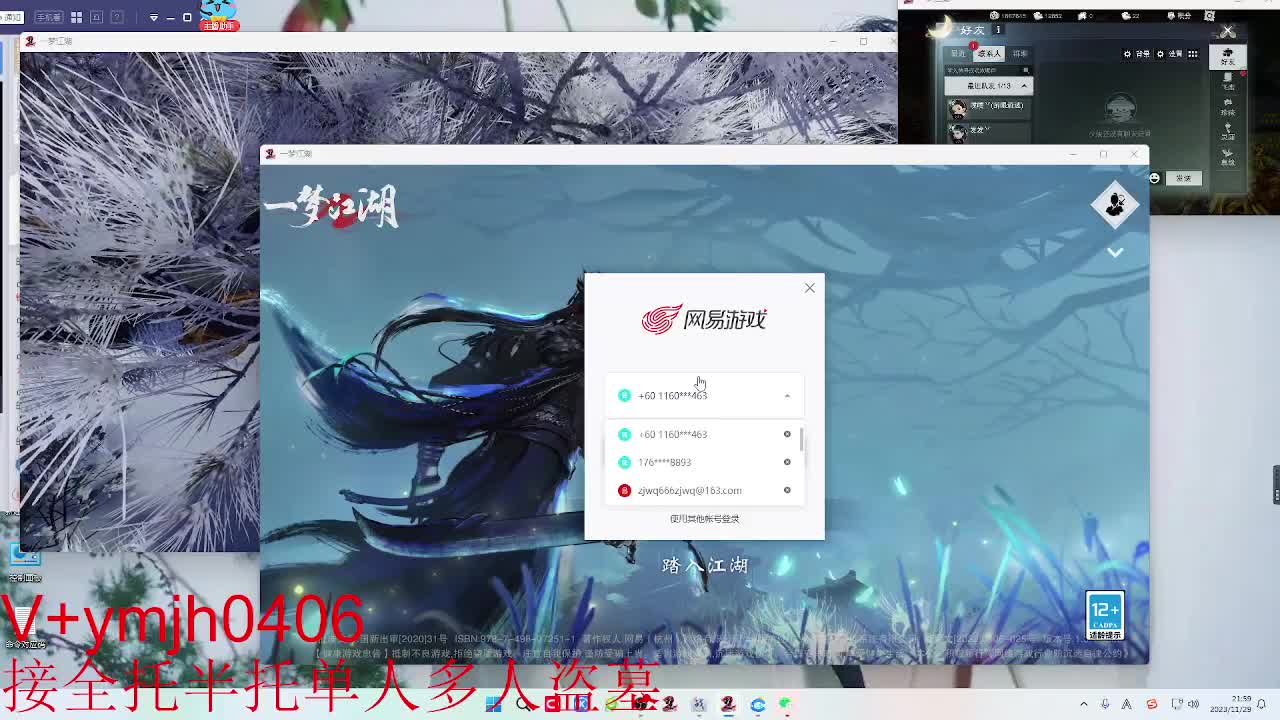Switch to 联系人 tab in friends panel
1280x720 pixels.
click(989, 53)
